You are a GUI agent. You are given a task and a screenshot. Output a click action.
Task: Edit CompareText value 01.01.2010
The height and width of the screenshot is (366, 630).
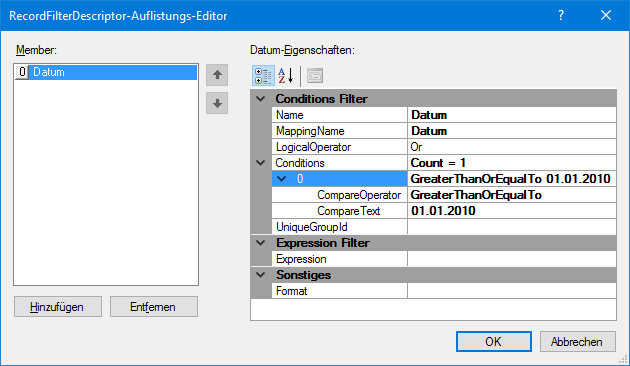pyautogui.click(x=512, y=211)
